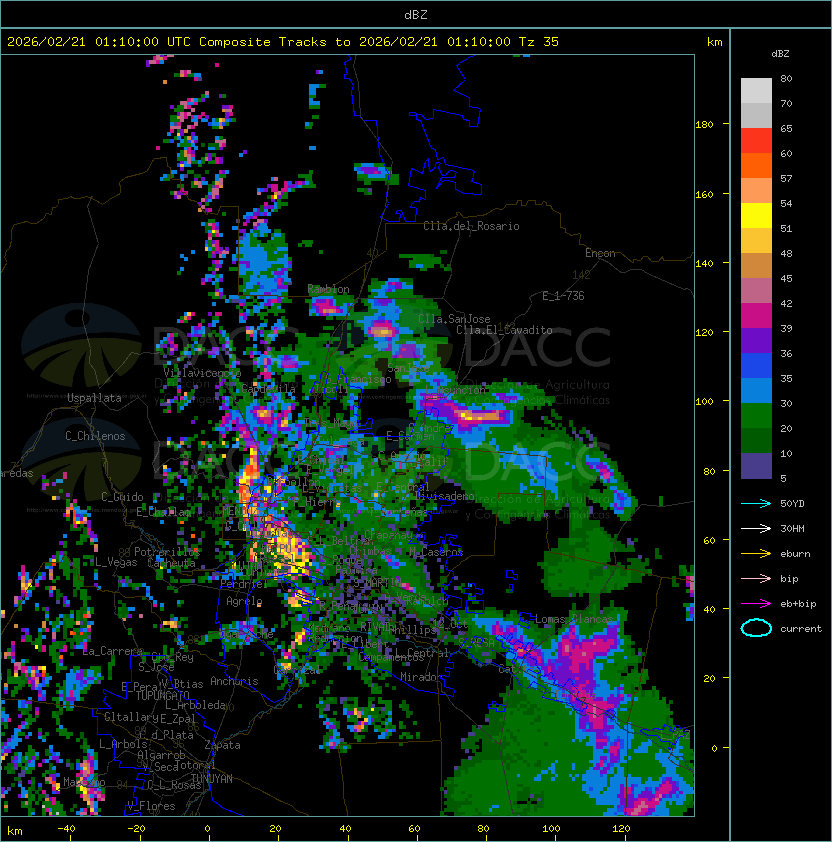The height and width of the screenshot is (842, 832).
Task: Click the 100 km tick on vertical axis
Action: (704, 402)
